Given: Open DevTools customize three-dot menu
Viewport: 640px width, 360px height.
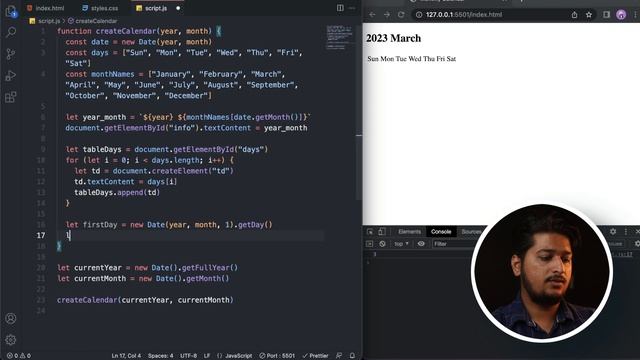Looking at the screenshot, I should (626, 231).
